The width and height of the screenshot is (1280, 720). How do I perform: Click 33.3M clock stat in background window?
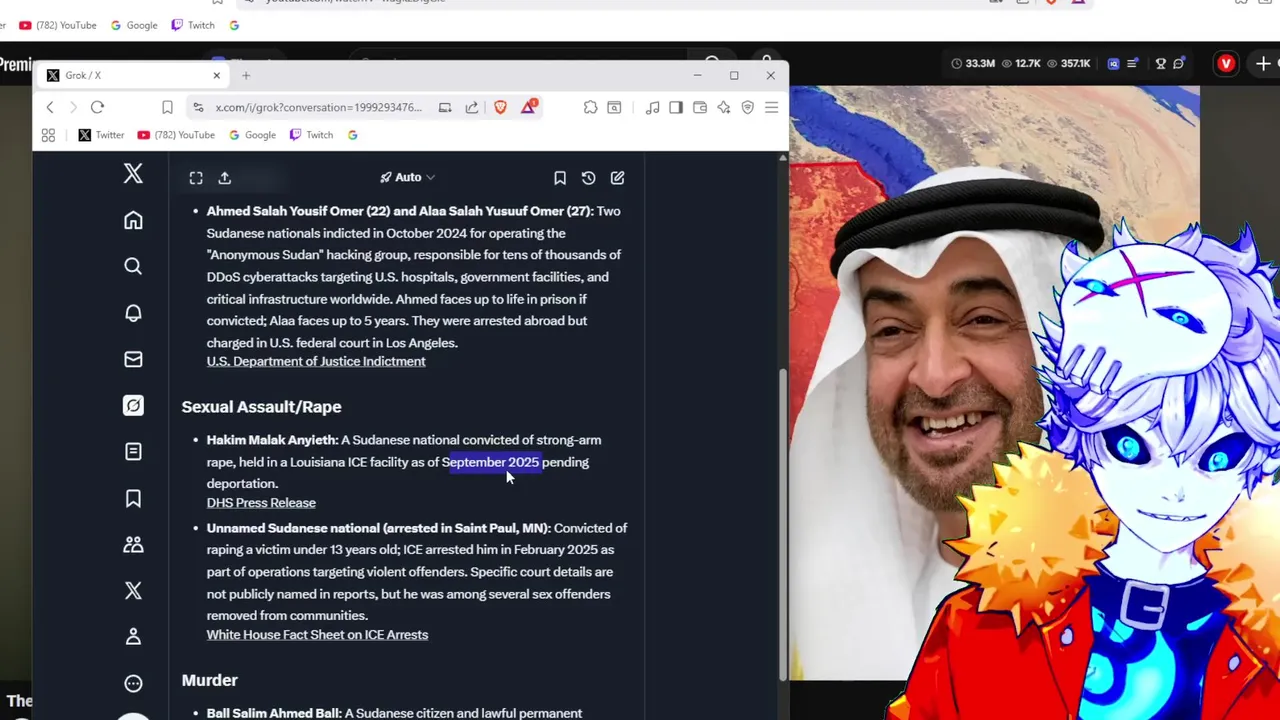972,63
